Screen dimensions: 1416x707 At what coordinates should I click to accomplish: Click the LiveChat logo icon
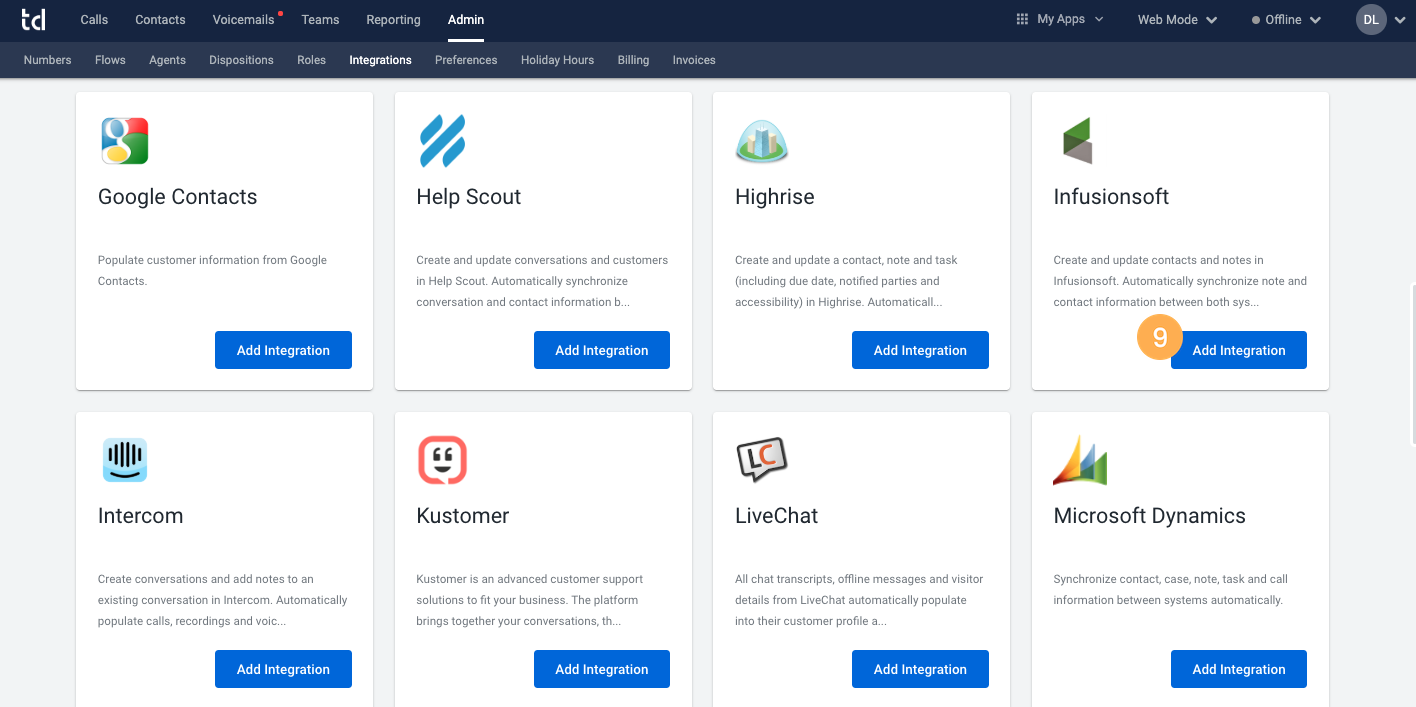pyautogui.click(x=762, y=460)
